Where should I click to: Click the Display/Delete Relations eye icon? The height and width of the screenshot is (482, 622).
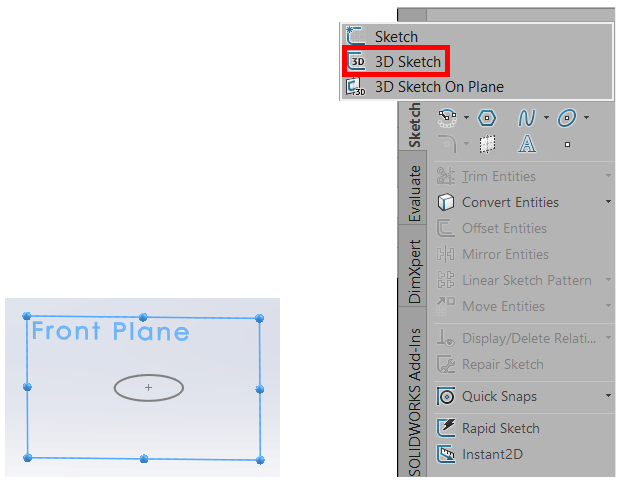(446, 338)
